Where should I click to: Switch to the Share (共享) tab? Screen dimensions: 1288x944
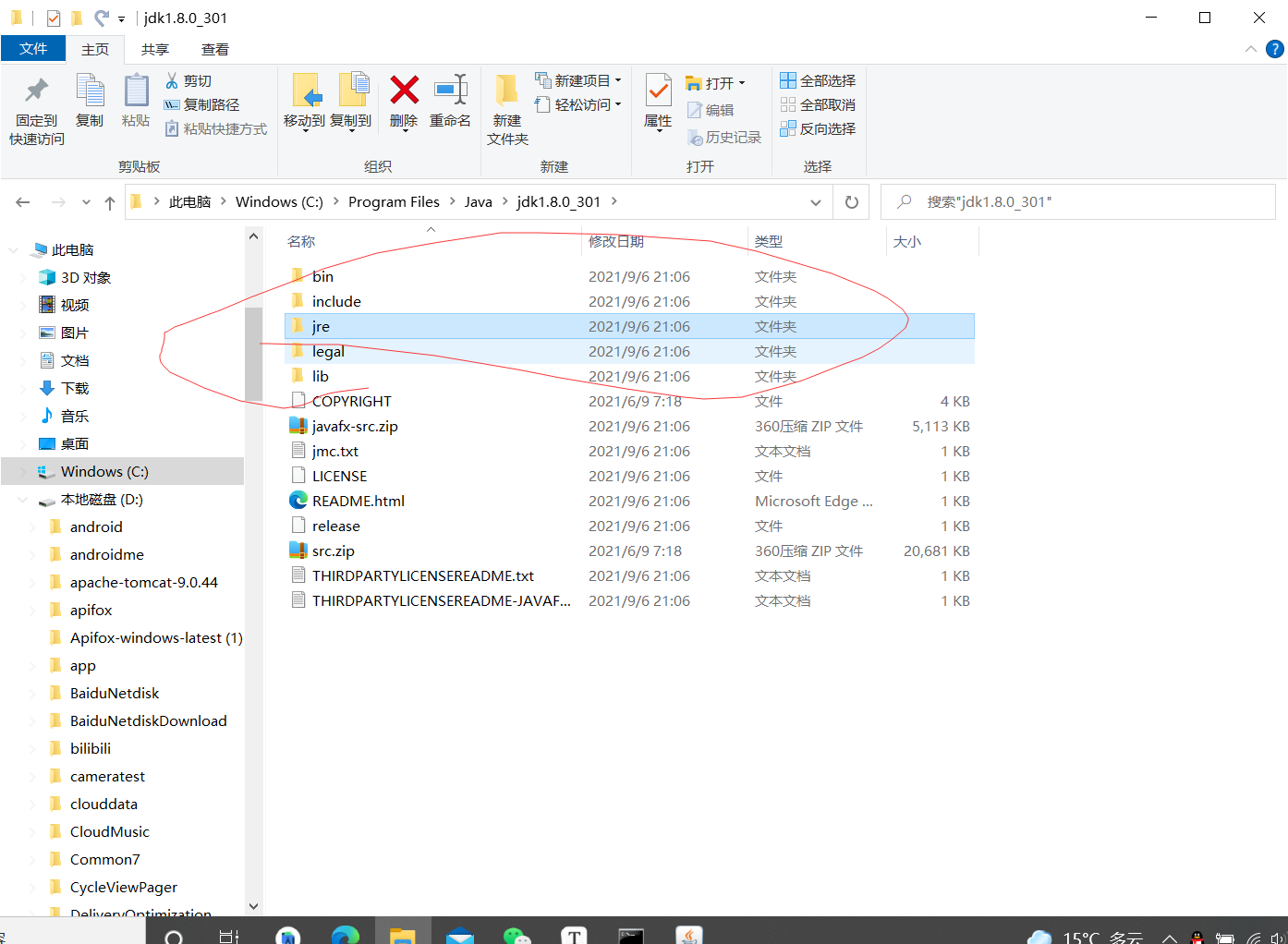pyautogui.click(x=155, y=49)
